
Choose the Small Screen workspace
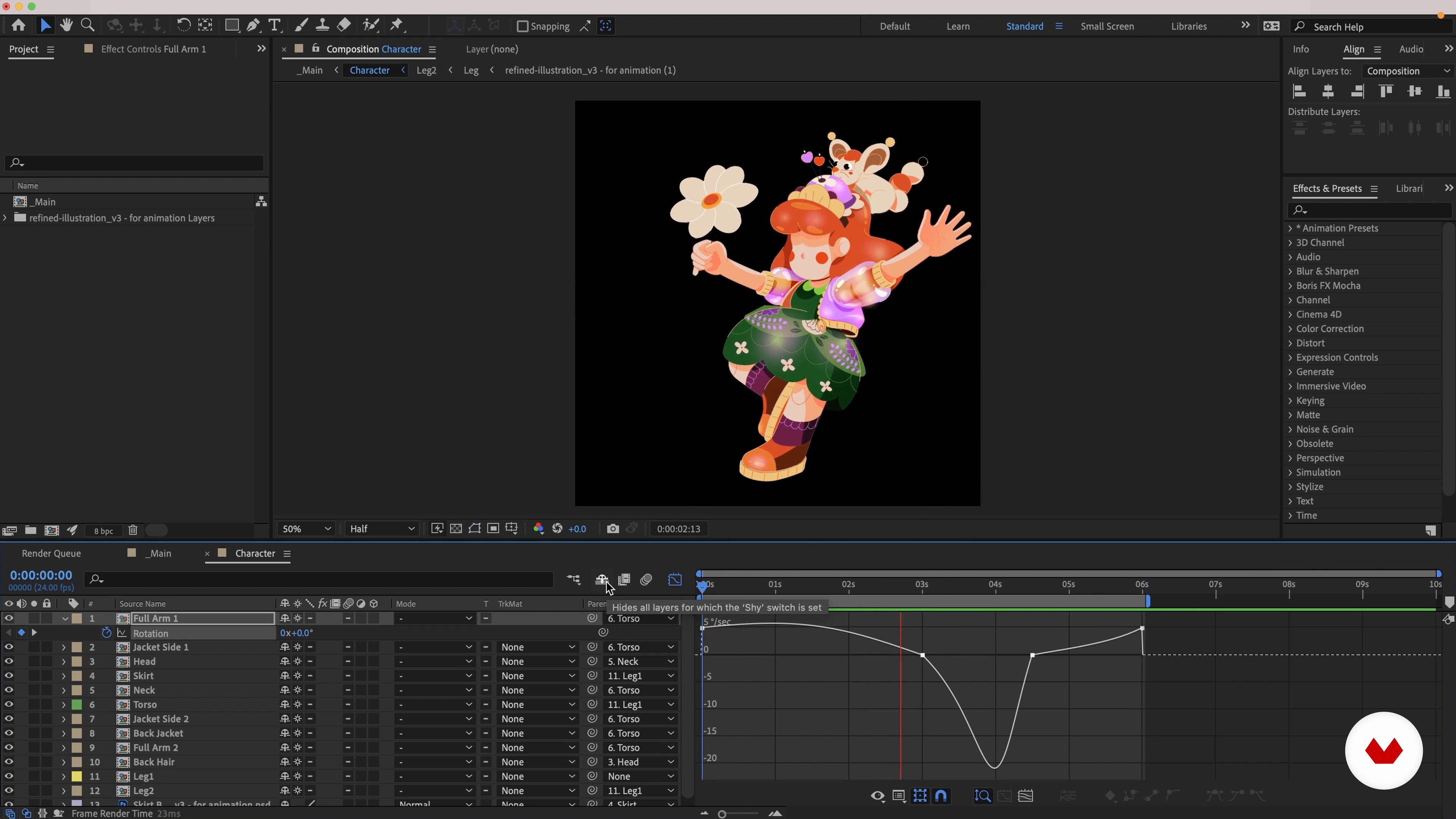tap(1107, 27)
